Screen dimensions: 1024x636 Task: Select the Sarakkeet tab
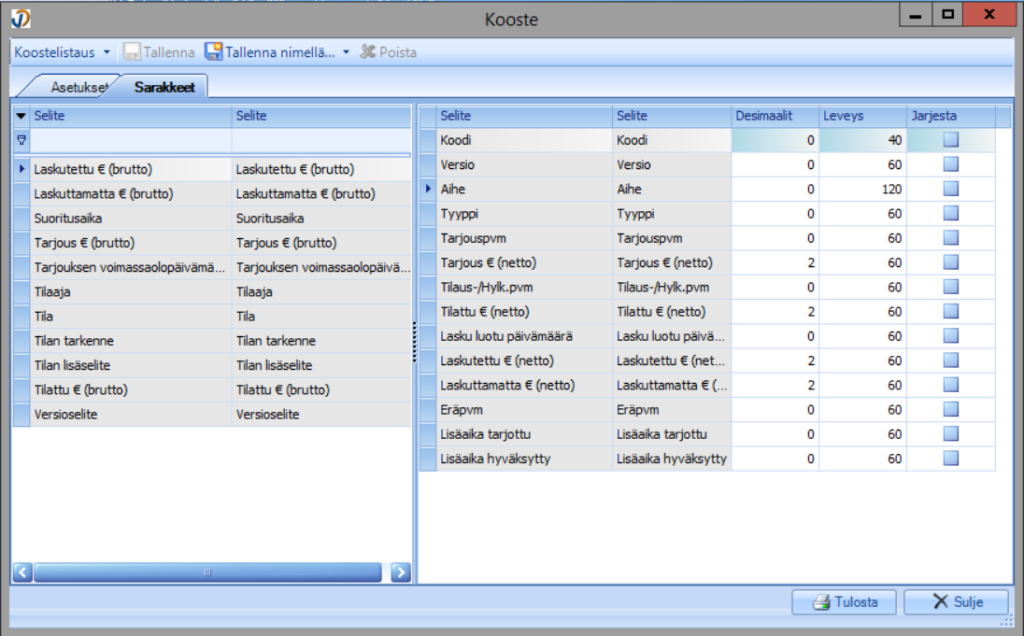(164, 87)
